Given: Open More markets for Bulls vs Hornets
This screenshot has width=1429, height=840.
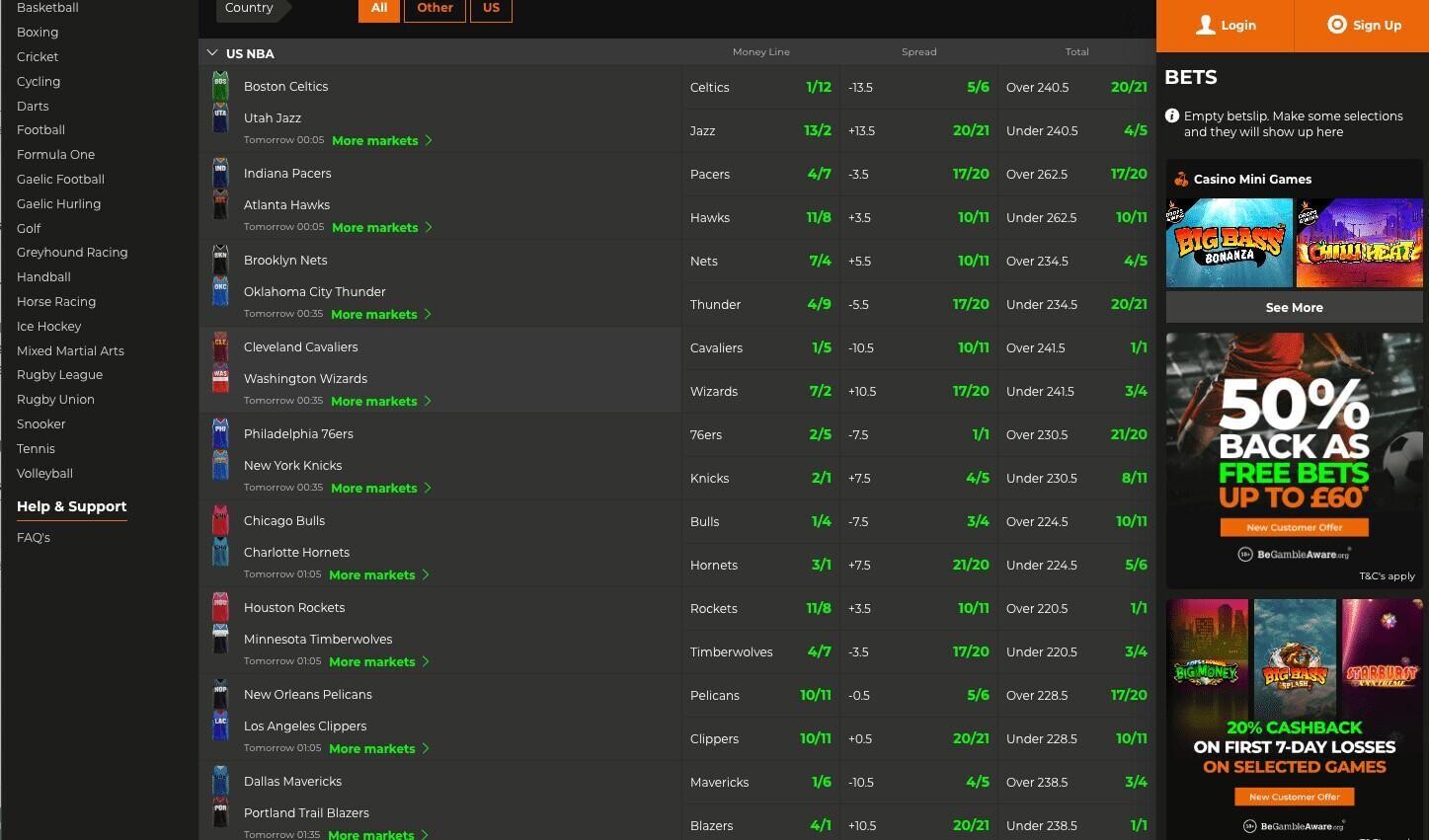Looking at the screenshot, I should pyautogui.click(x=378, y=574).
